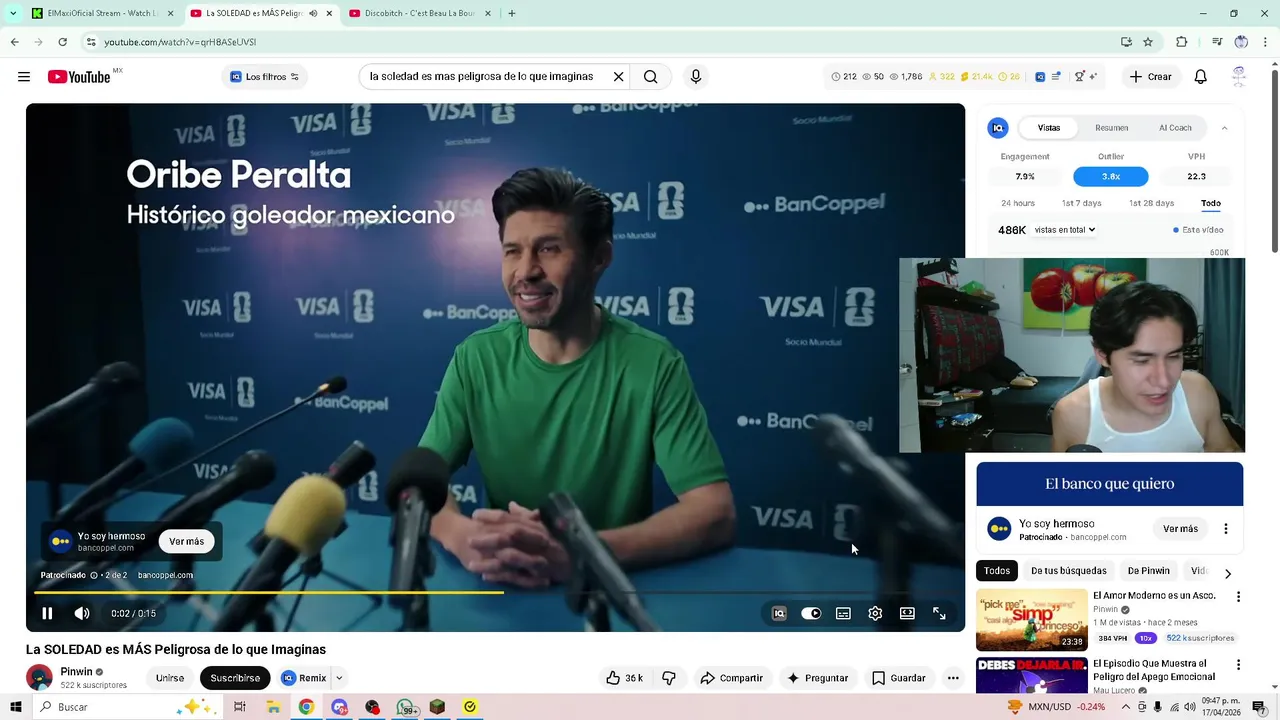This screenshot has height=720, width=1280.
Task: Open Los filtros filter button
Action: pos(264,77)
